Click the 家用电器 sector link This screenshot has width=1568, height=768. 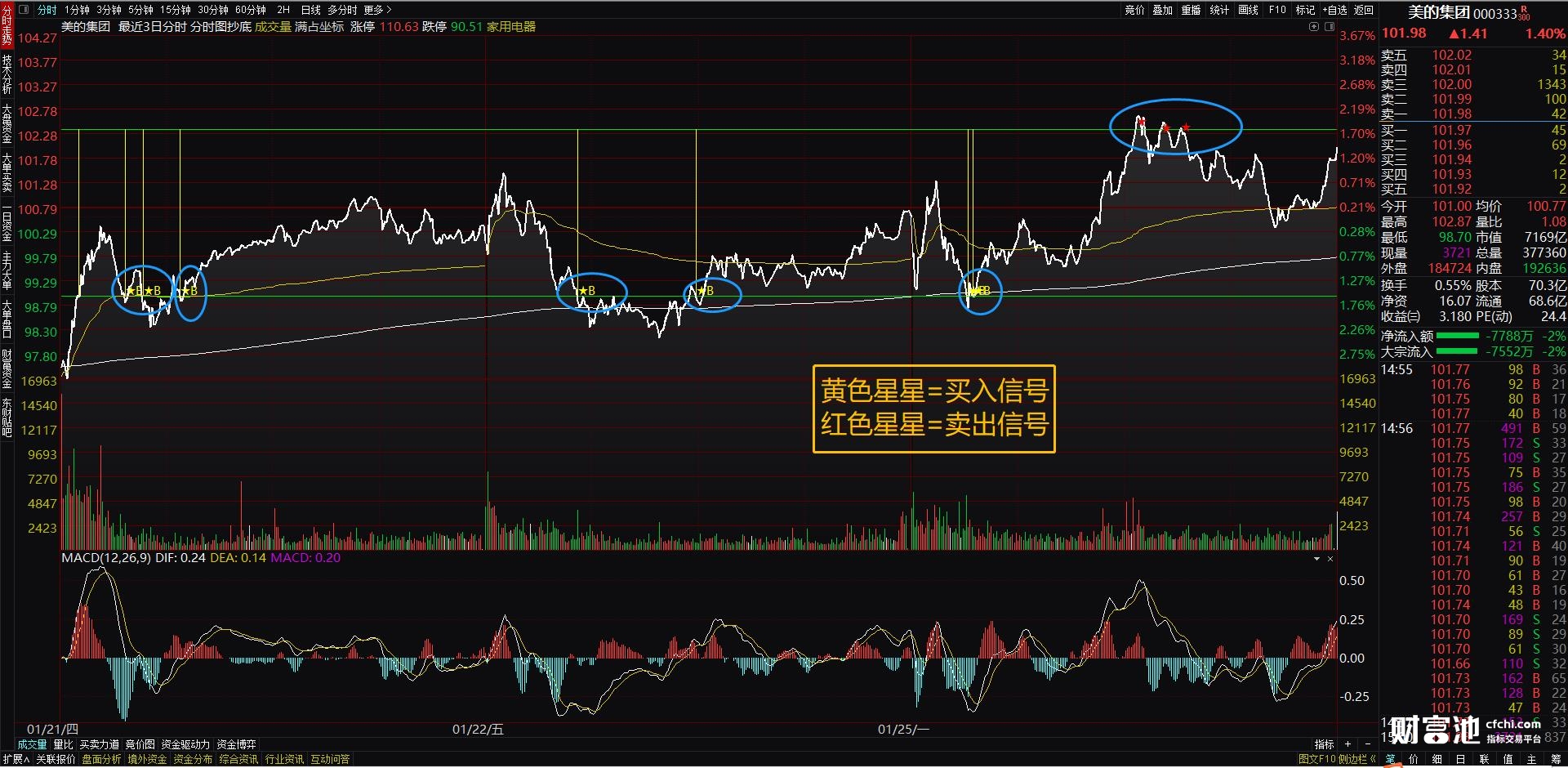511,27
